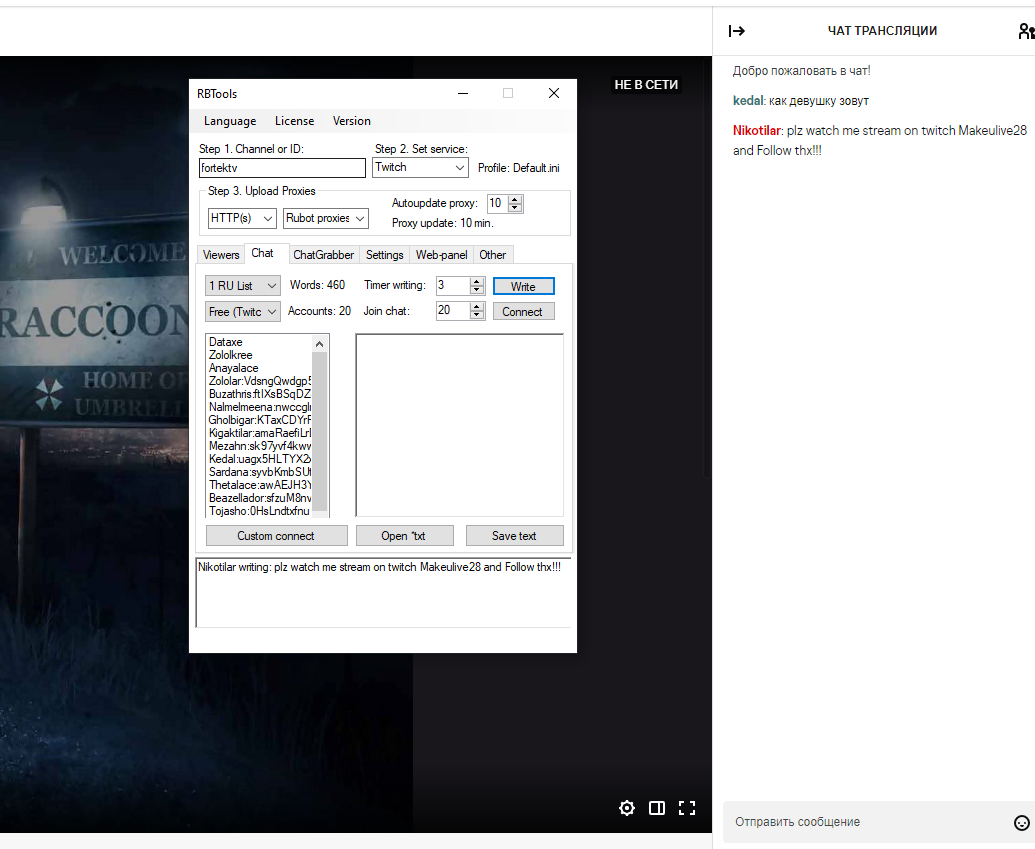
Task: Increase Autoupdate proxy value stepper
Action: point(515,199)
